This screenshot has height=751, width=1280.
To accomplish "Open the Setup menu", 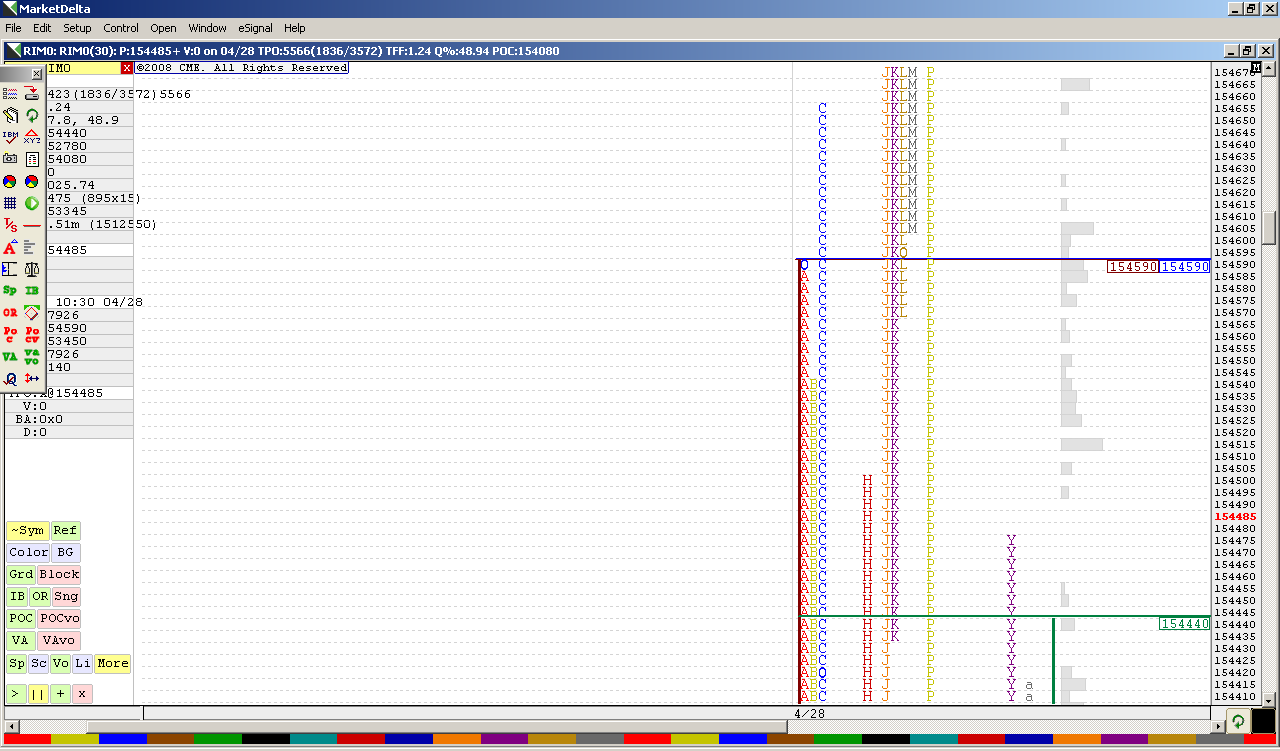I will (77, 28).
